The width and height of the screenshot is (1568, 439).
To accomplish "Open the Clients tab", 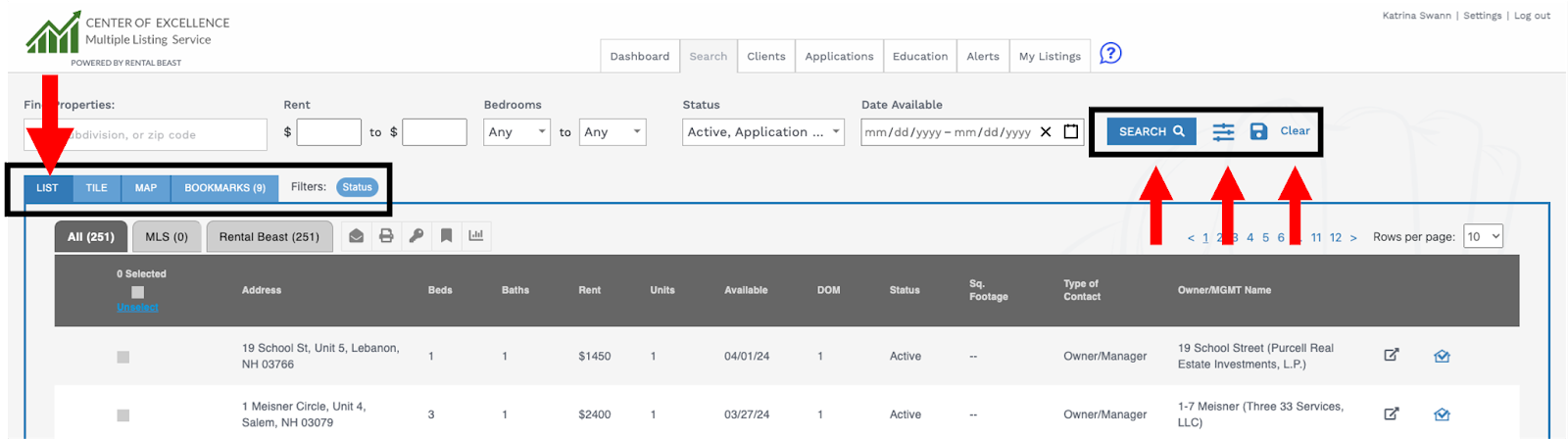I will point(766,56).
